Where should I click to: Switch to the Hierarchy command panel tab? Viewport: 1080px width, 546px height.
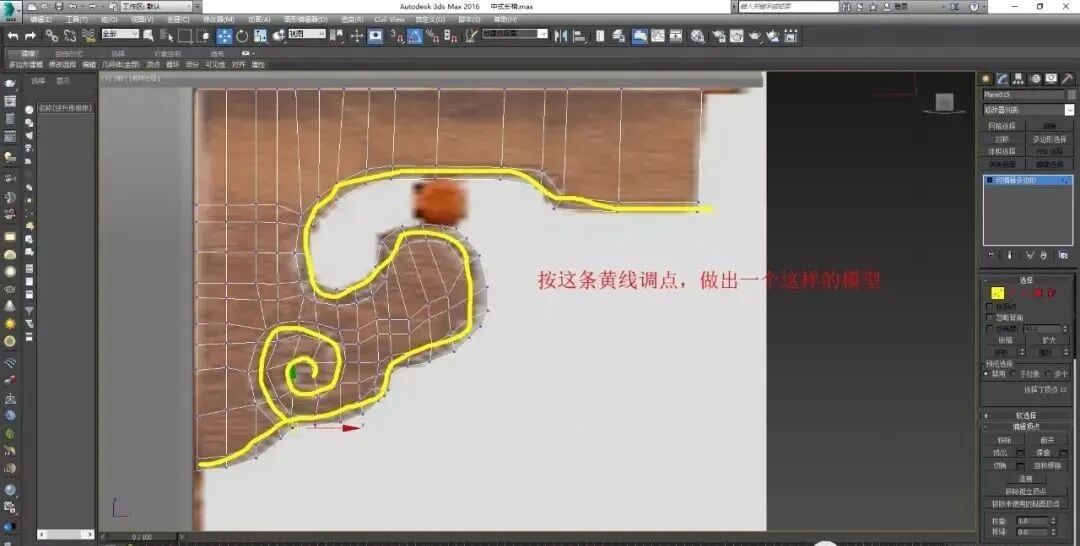[x=1019, y=79]
